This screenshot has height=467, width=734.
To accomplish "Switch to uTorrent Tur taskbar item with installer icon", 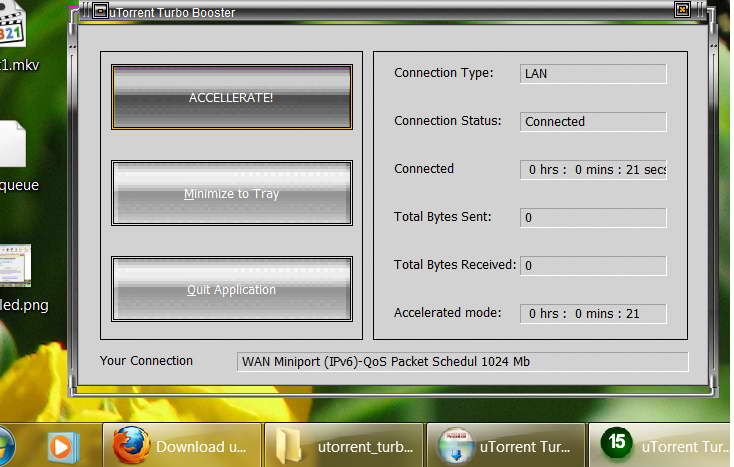I will (506, 445).
